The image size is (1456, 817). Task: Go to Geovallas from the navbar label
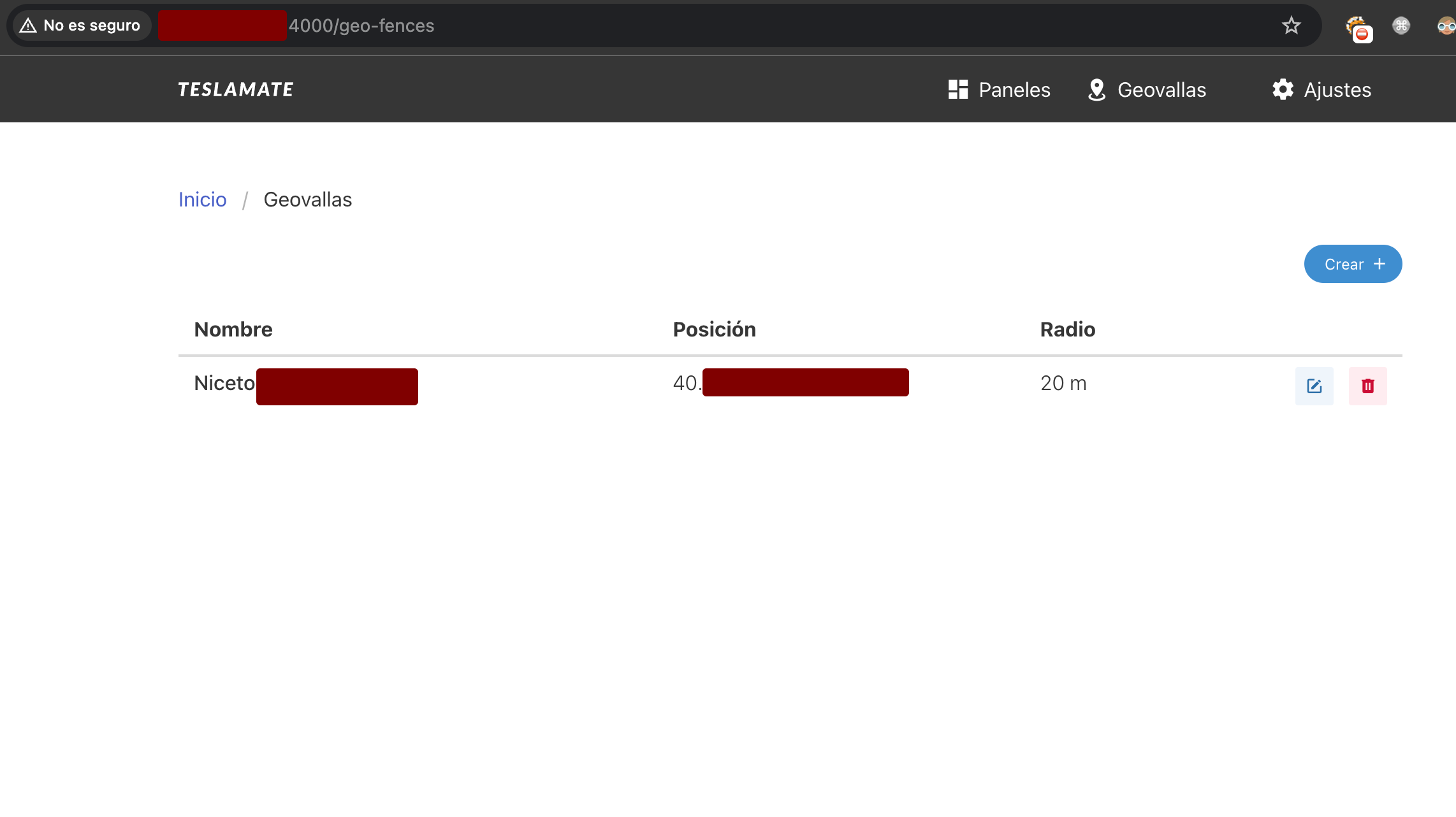[x=1161, y=90]
